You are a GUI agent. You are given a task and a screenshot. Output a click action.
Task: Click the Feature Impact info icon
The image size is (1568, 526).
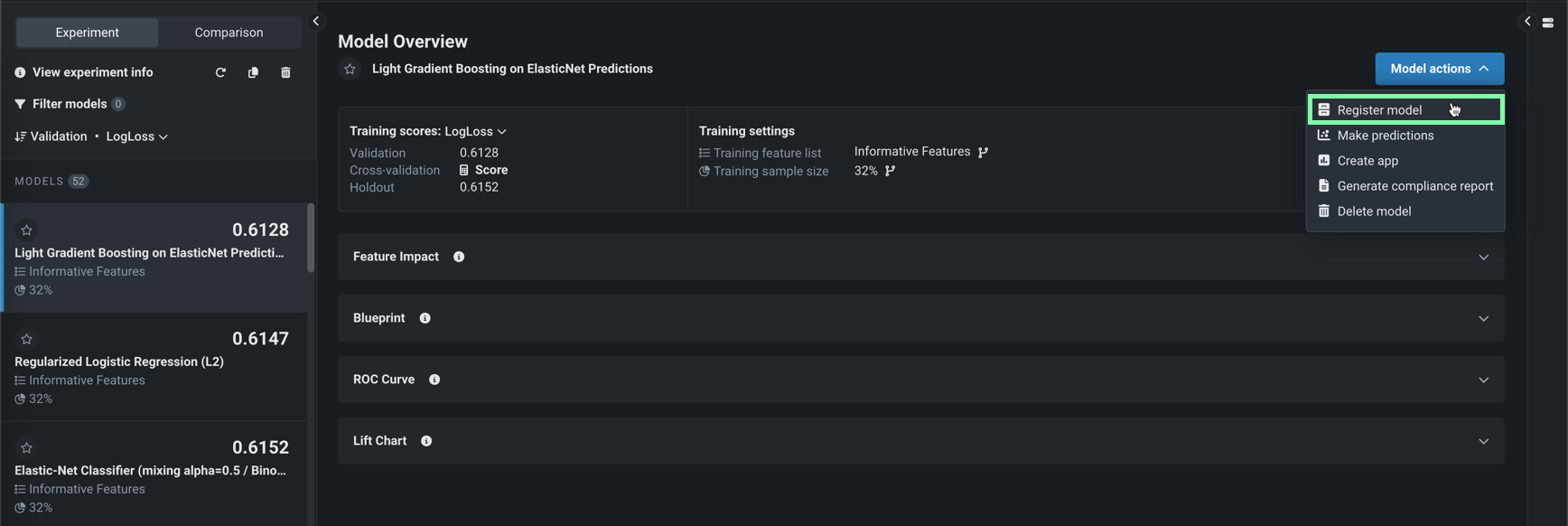[x=459, y=257]
